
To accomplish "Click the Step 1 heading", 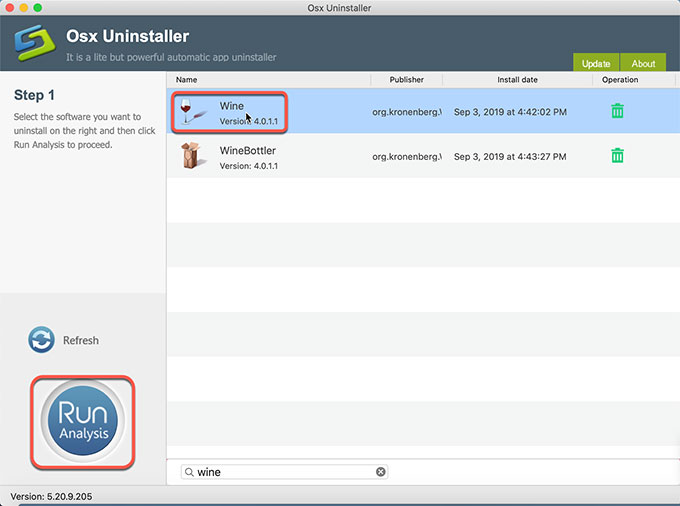I will pyautogui.click(x=34, y=95).
